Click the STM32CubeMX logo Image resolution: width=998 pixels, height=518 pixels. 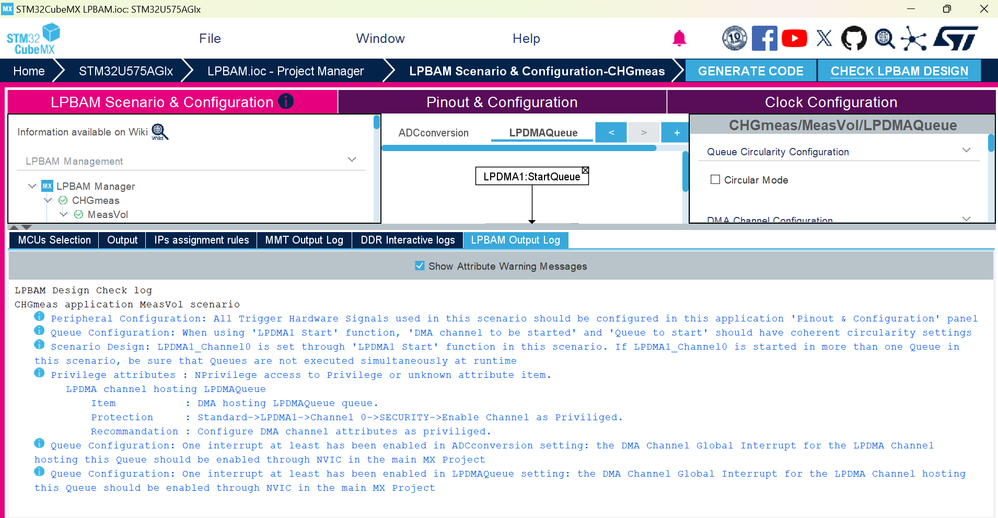click(33, 39)
